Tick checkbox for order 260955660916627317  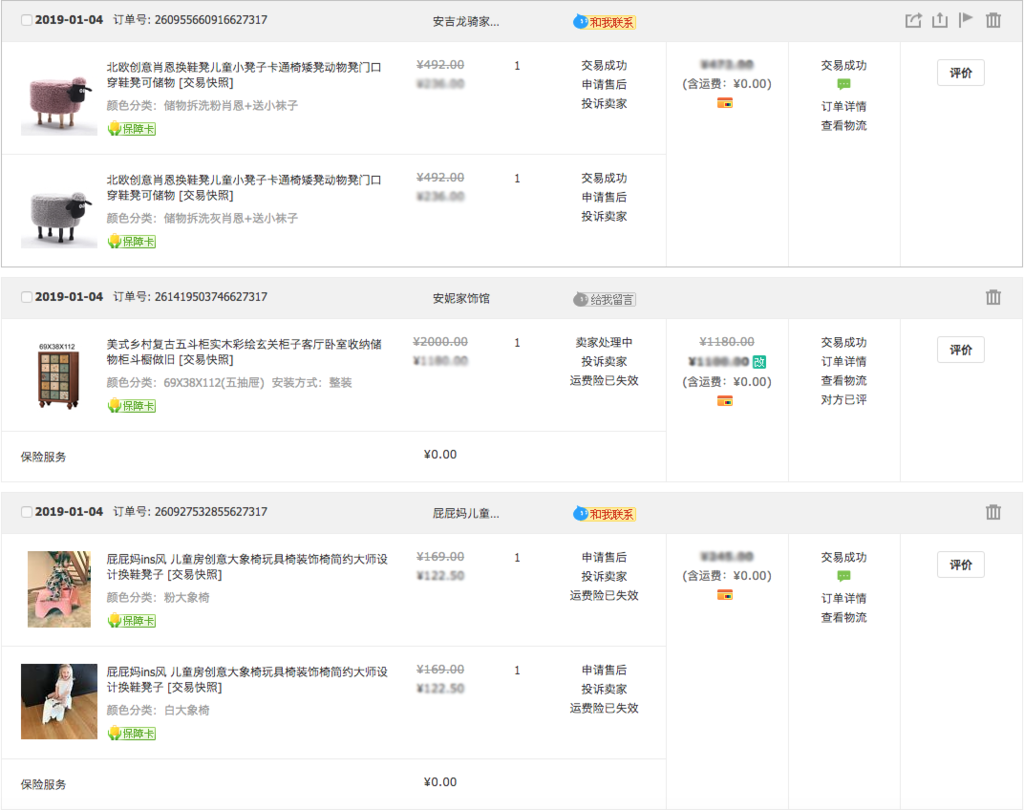pos(26,21)
